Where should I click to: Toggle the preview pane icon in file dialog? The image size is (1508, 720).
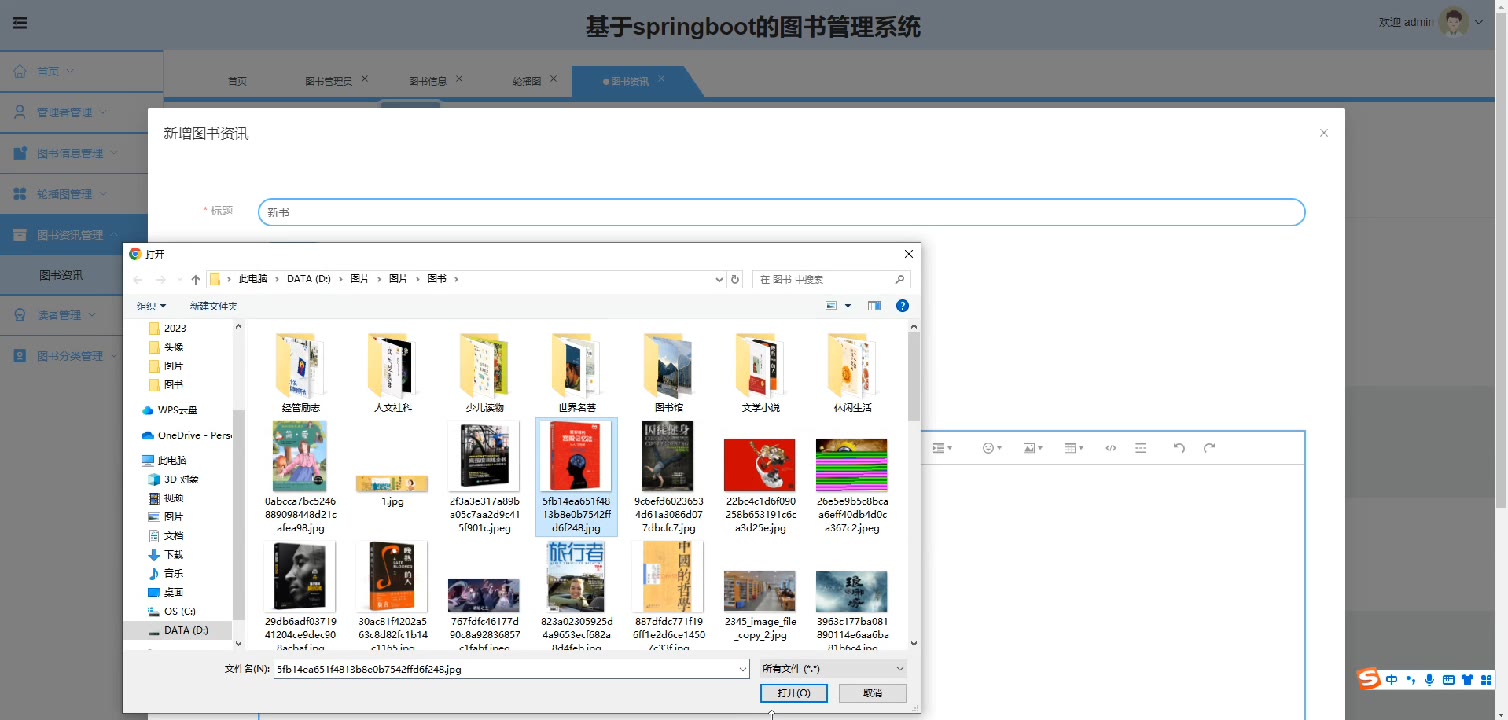(874, 306)
